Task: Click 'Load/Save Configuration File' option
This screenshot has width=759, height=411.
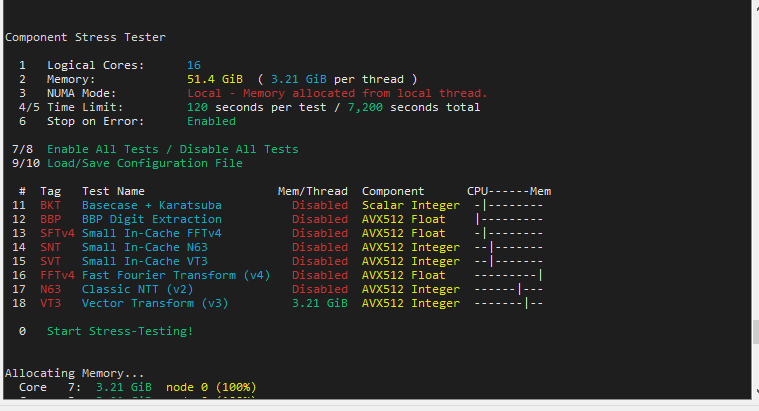Action: pyautogui.click(x=145, y=164)
